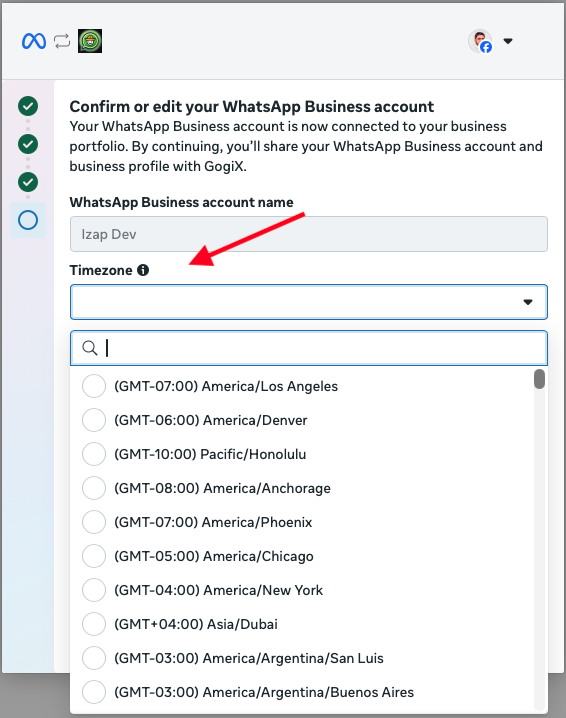
Task: Choose the (GMT-03:00) America/Argentina/Buenos Aires radio button
Action: point(94,692)
